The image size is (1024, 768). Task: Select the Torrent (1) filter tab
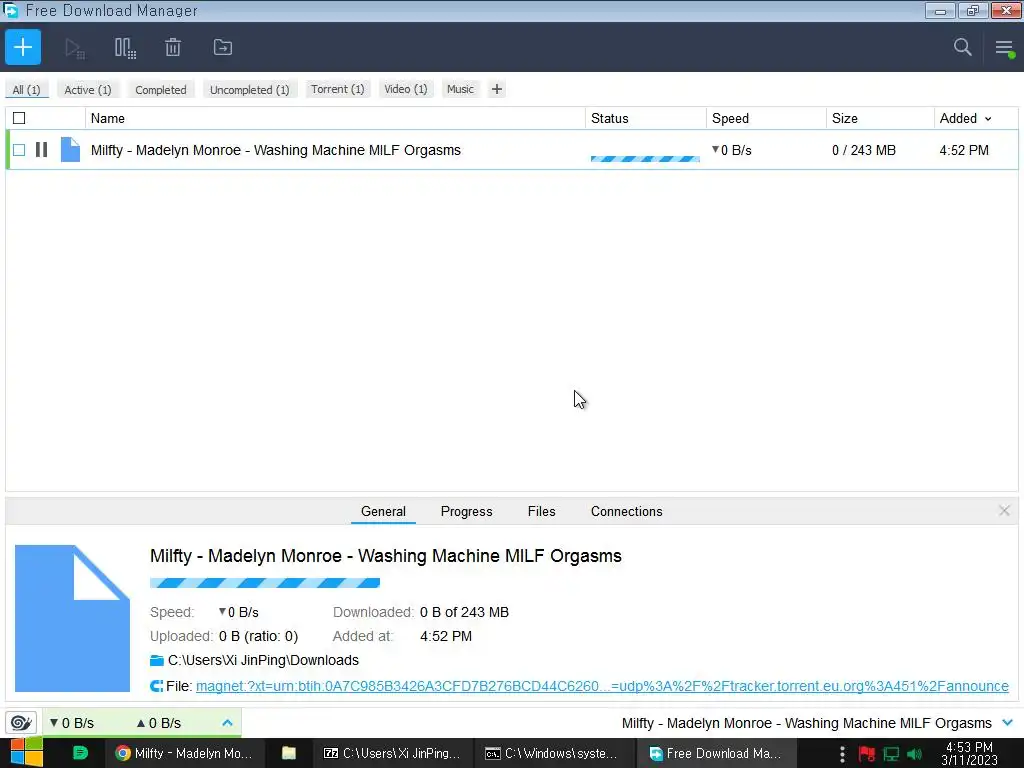coord(338,89)
